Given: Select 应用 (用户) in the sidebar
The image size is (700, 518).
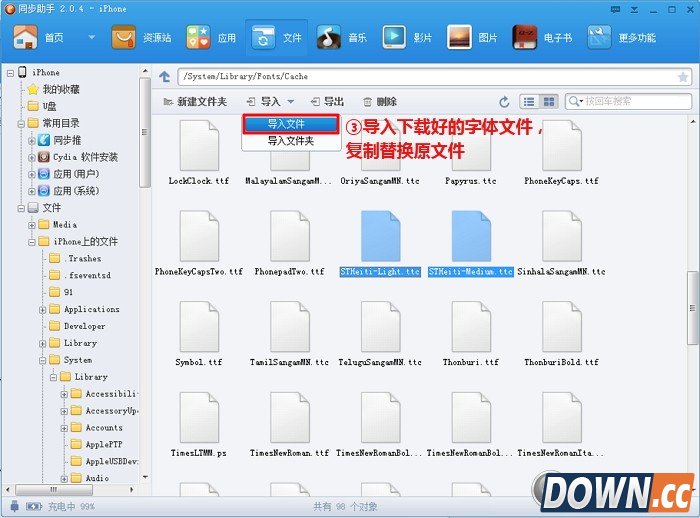Looking at the screenshot, I should pyautogui.click(x=76, y=174).
